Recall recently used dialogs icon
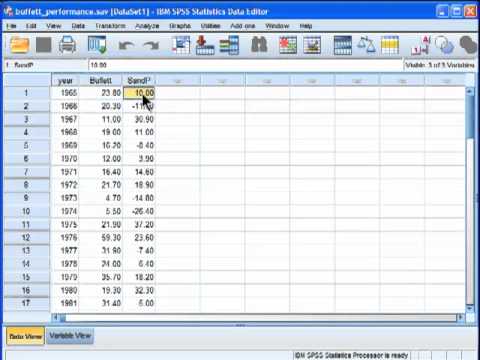 click(97, 45)
